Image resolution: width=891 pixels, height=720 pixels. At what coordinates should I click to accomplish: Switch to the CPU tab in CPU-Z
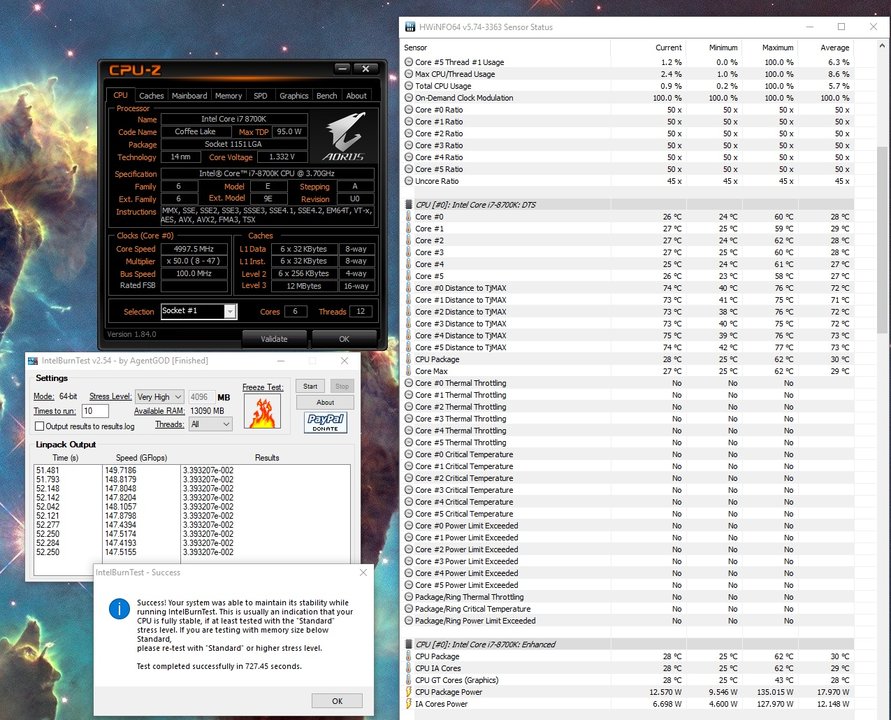(x=120, y=95)
